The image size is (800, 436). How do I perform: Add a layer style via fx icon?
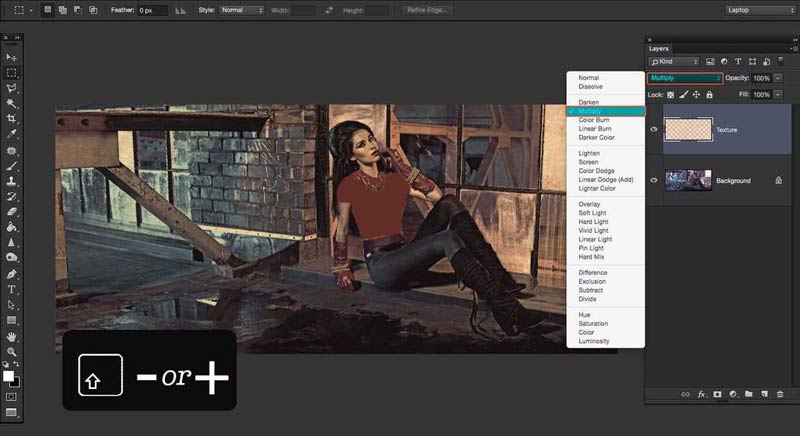[x=700, y=394]
